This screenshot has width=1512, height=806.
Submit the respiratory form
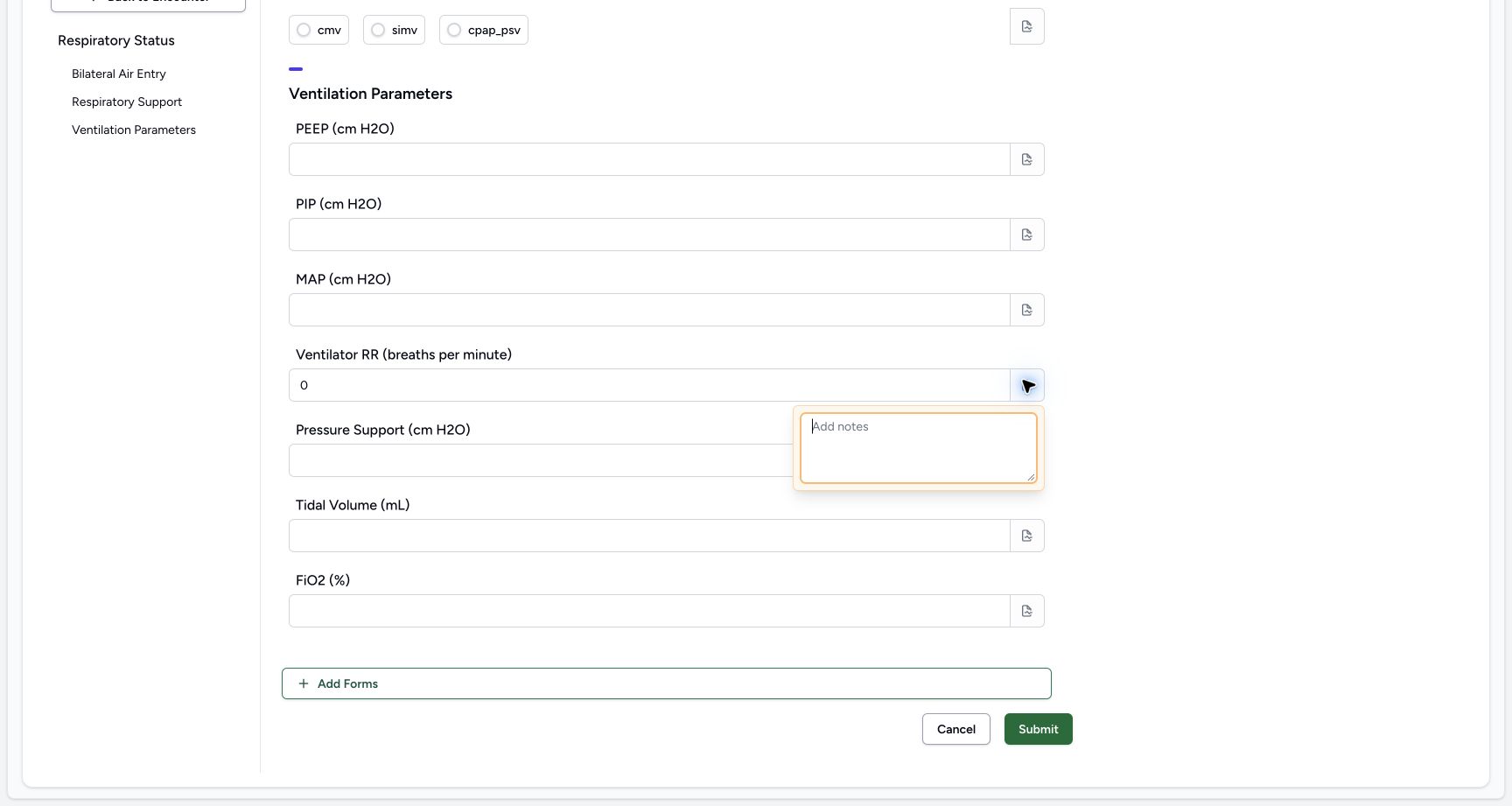[x=1039, y=729]
